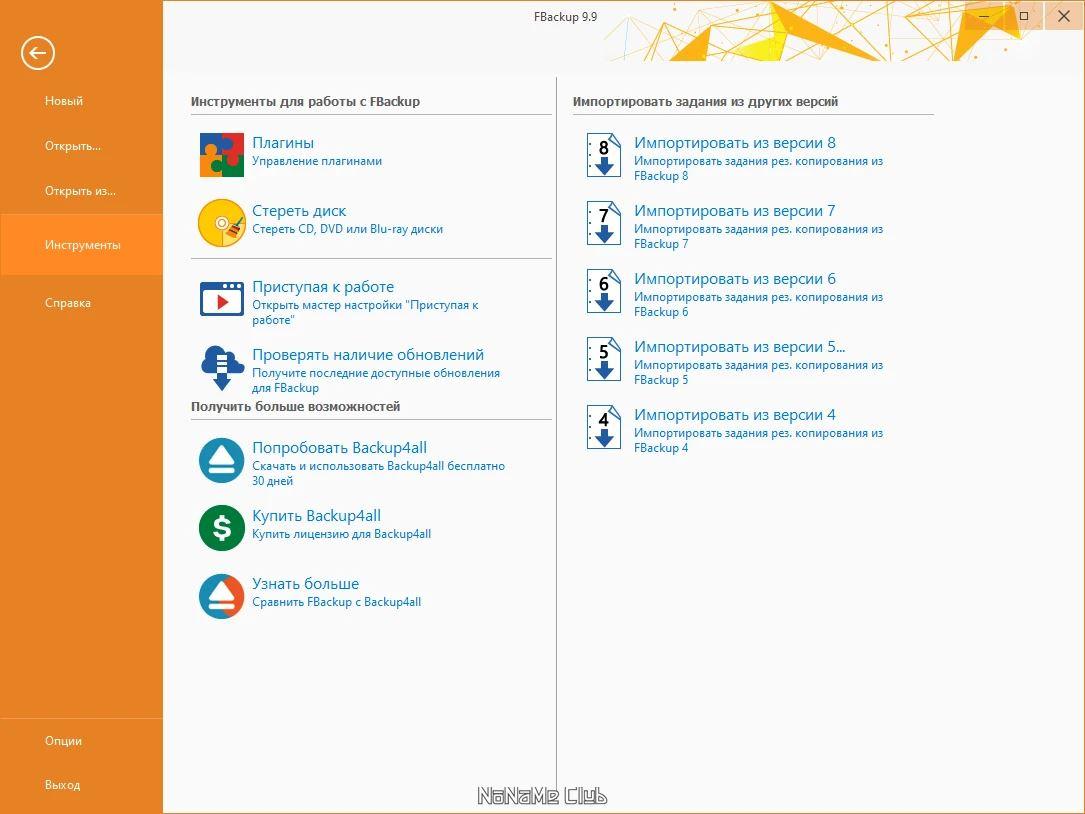Minimize the FBackup window

click(x=984, y=16)
